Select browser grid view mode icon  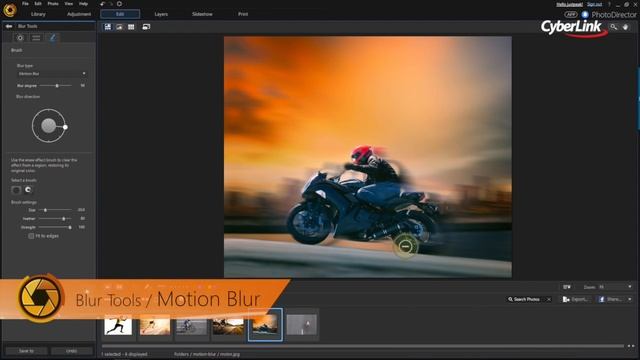(131, 27)
